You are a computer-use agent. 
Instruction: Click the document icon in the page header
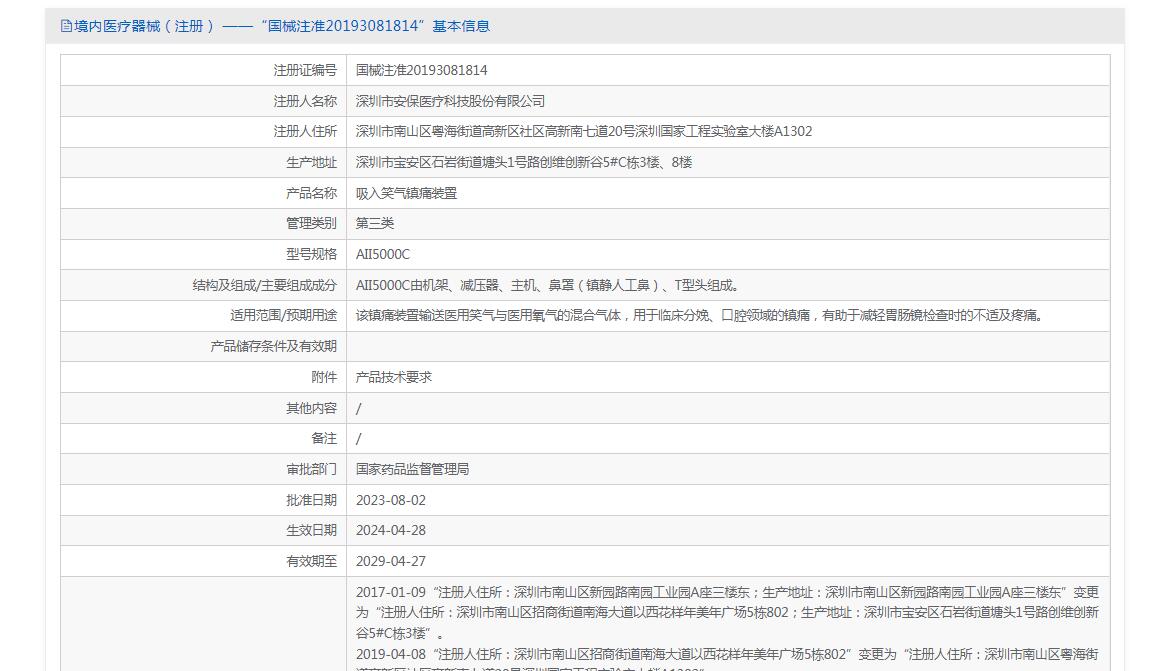point(66,26)
